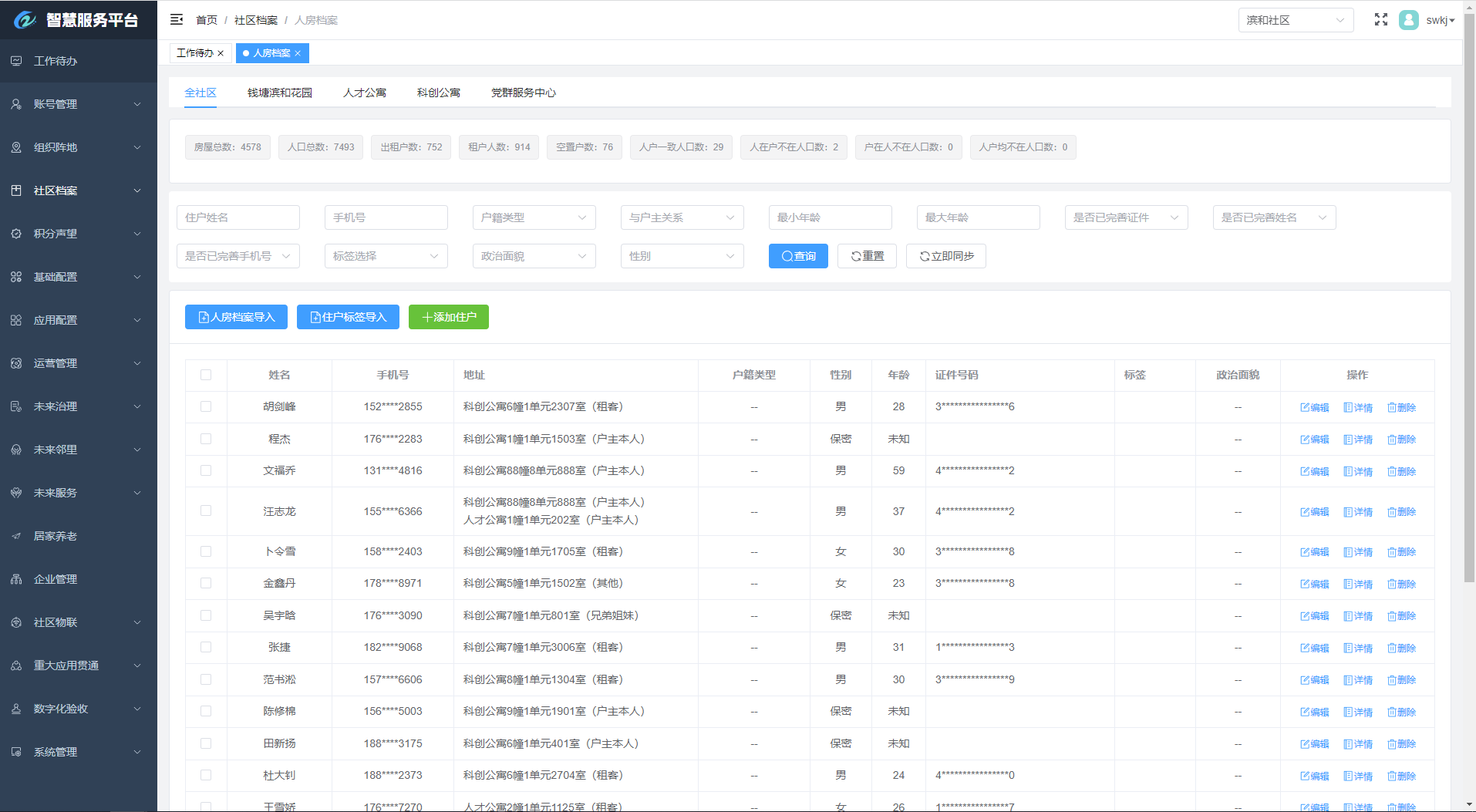1476x812 pixels.
Task: Close the 工作待办 tab with its X
Action: tap(221, 53)
